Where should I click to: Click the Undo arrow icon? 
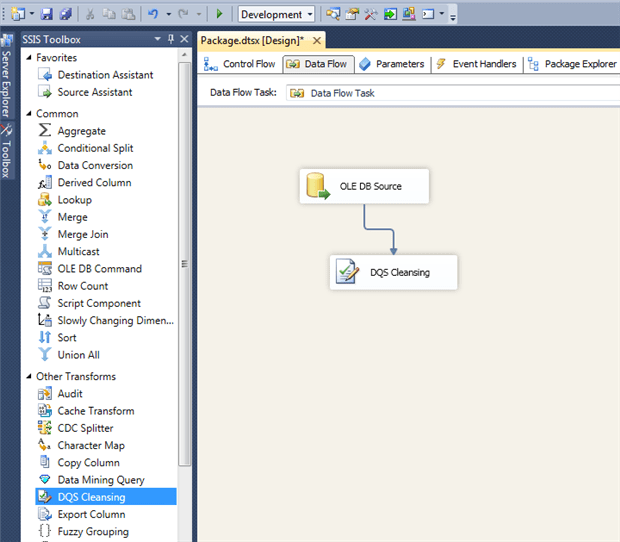pyautogui.click(x=153, y=14)
